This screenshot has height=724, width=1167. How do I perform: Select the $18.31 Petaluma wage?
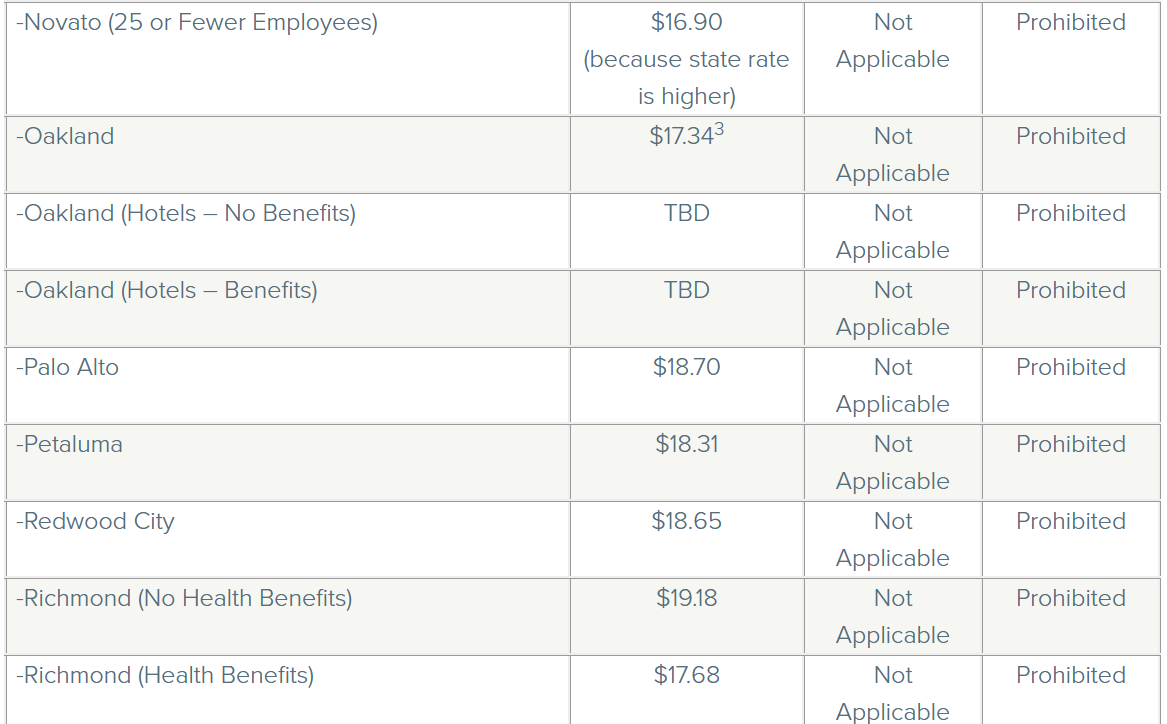[x=686, y=445]
